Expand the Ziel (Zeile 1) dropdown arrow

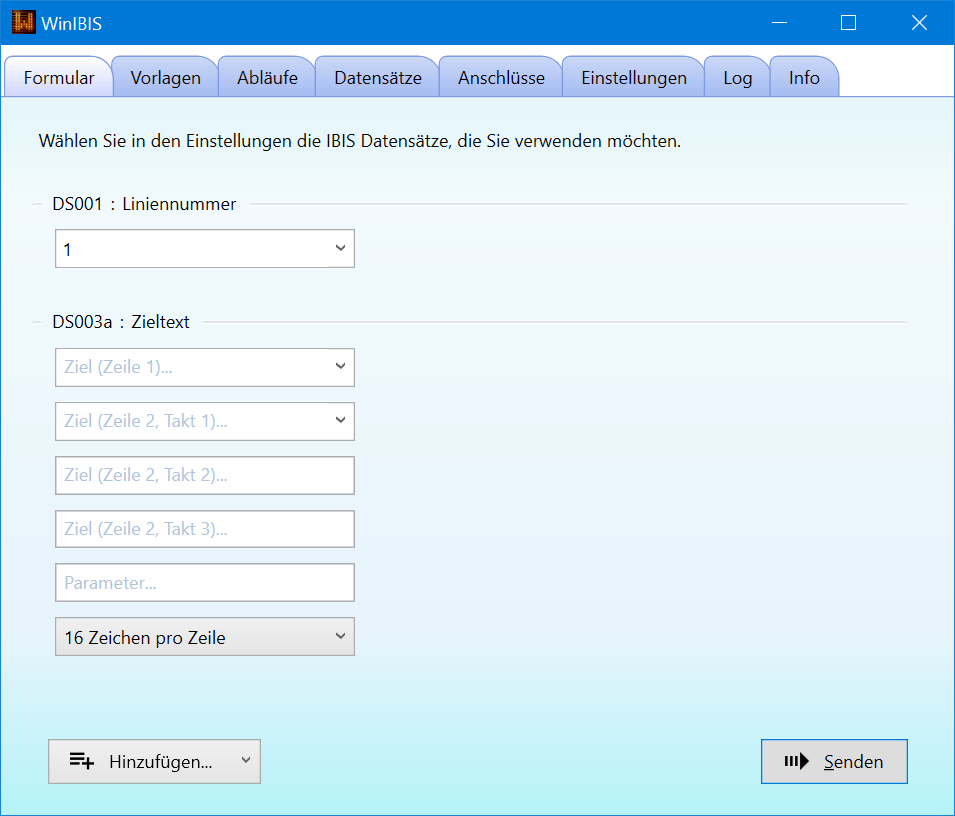[x=340, y=366]
